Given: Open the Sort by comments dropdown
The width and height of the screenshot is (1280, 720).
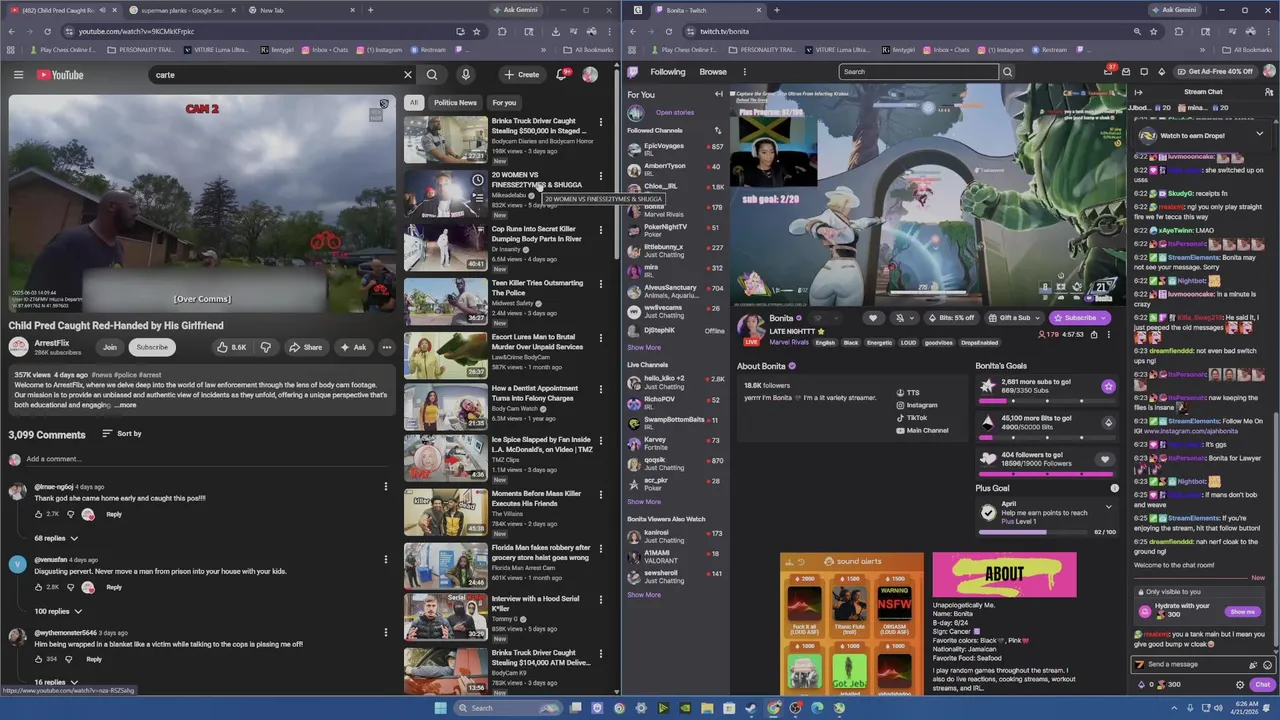Looking at the screenshot, I should click(x=122, y=434).
